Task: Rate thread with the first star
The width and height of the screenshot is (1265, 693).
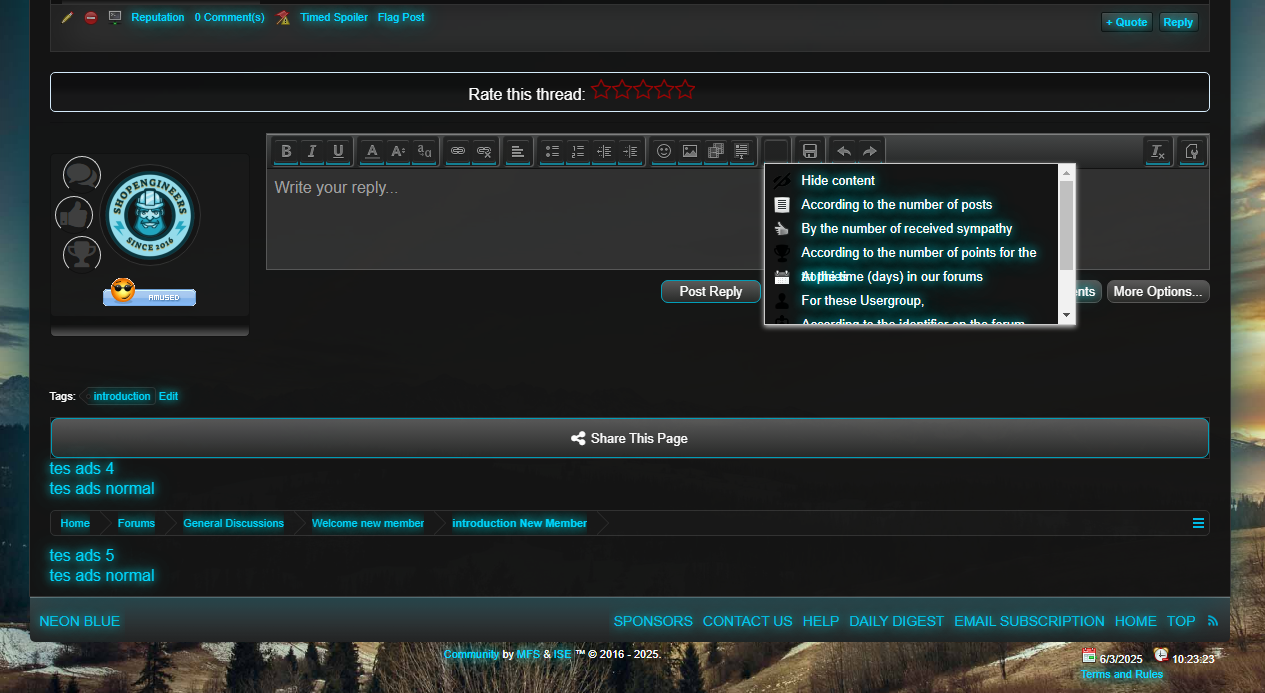Action: coord(601,90)
